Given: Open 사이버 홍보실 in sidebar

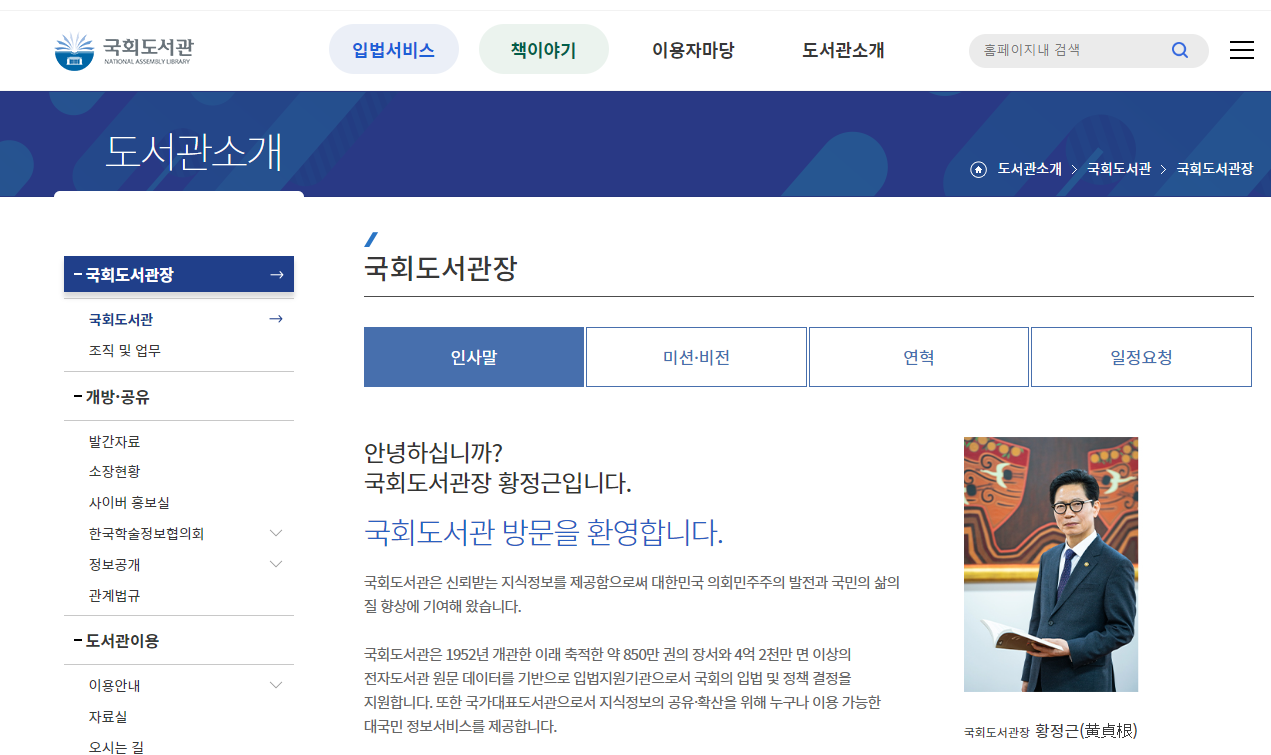Looking at the screenshot, I should tap(129, 503).
